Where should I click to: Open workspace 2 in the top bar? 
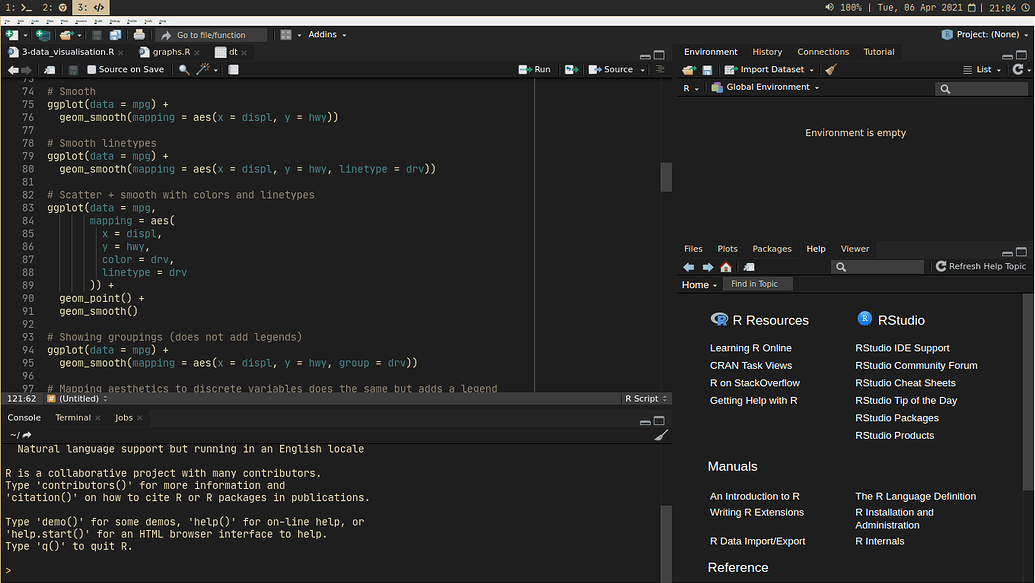tap(55, 8)
